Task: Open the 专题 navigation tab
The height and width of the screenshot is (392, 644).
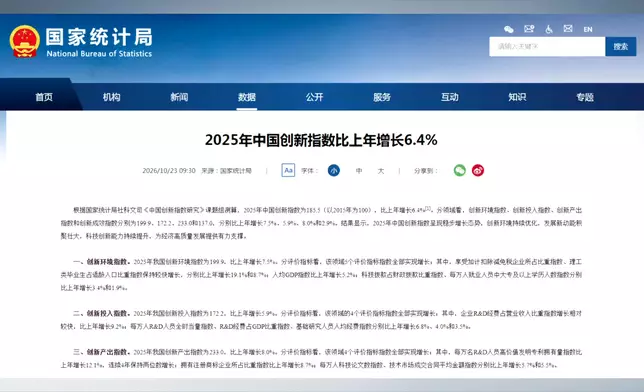Action: pos(585,97)
